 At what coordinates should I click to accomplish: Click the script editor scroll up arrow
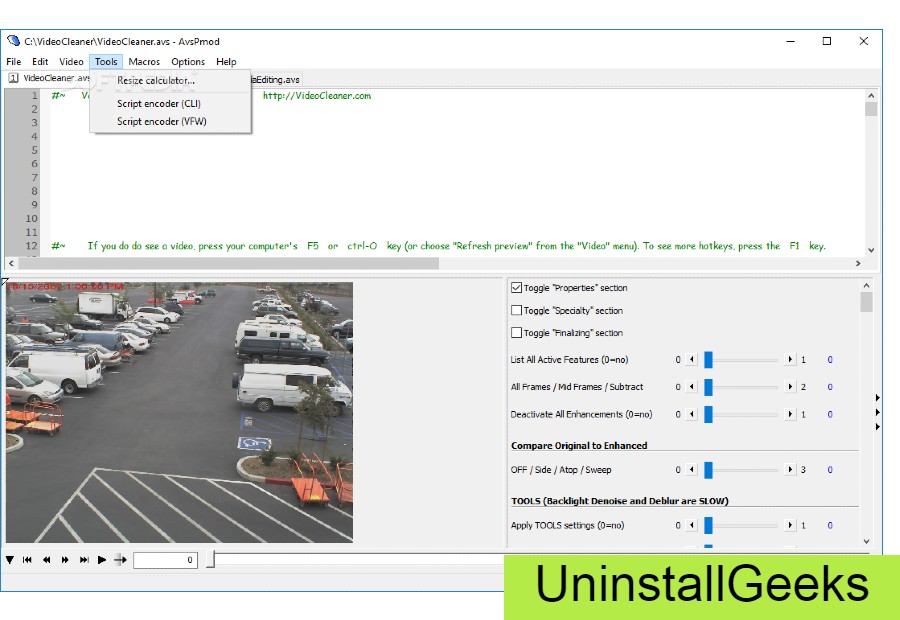(871, 96)
